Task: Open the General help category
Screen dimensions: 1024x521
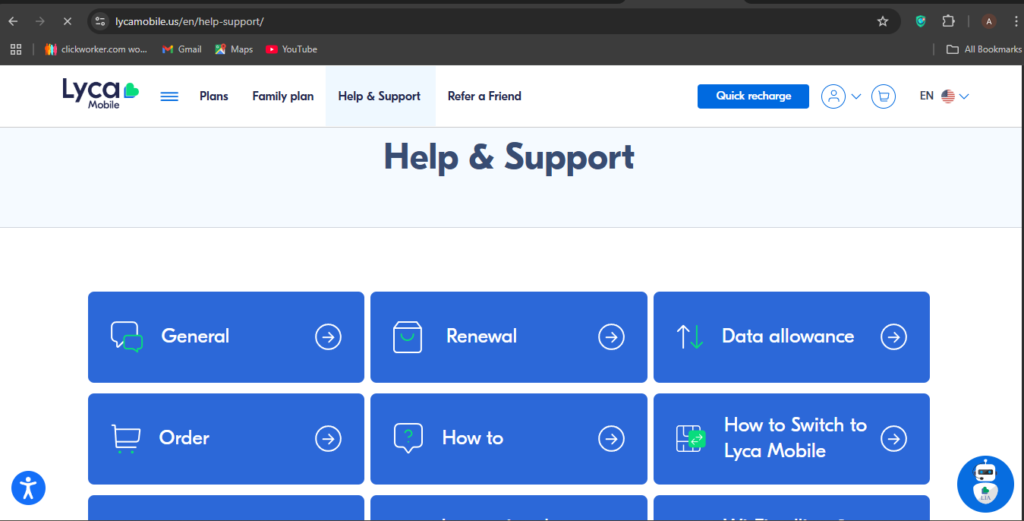Action: point(226,337)
